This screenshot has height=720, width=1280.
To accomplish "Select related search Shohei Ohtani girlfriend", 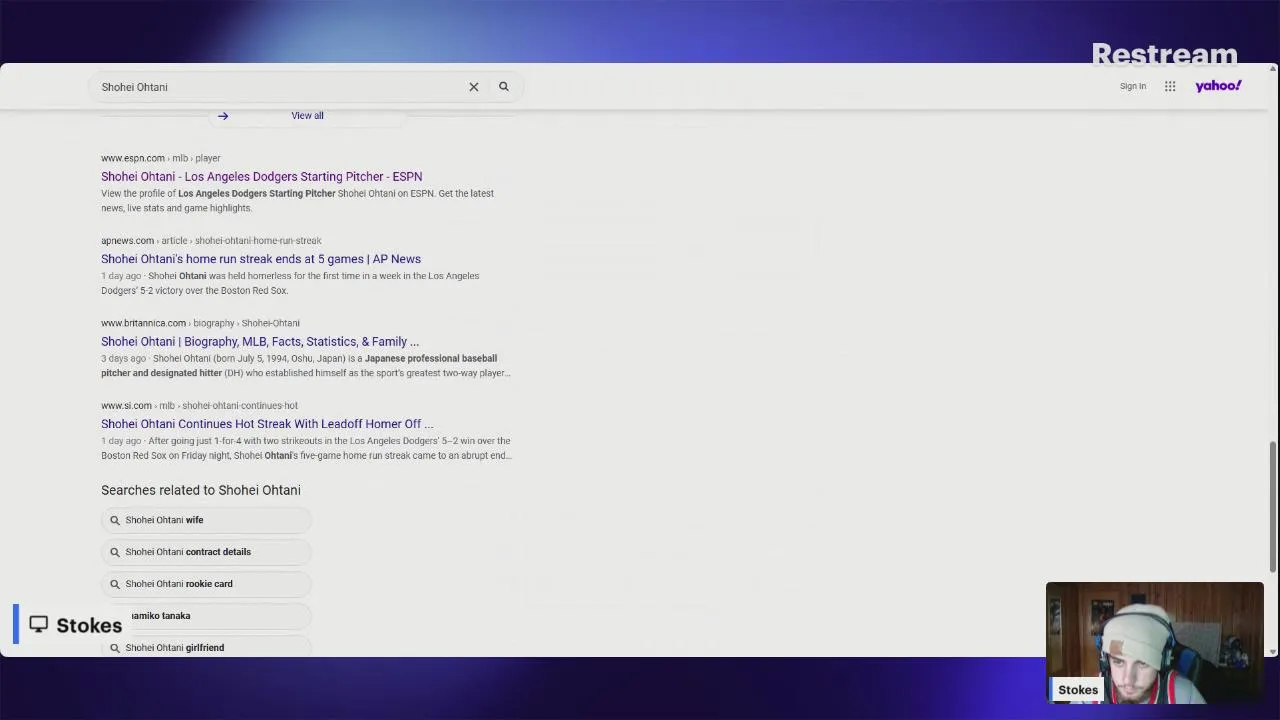I will [206, 648].
